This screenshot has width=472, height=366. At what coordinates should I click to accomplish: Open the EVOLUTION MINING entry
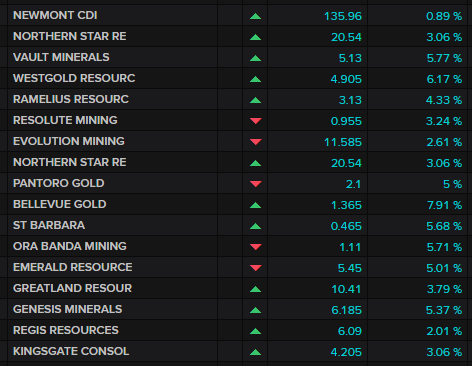point(69,141)
